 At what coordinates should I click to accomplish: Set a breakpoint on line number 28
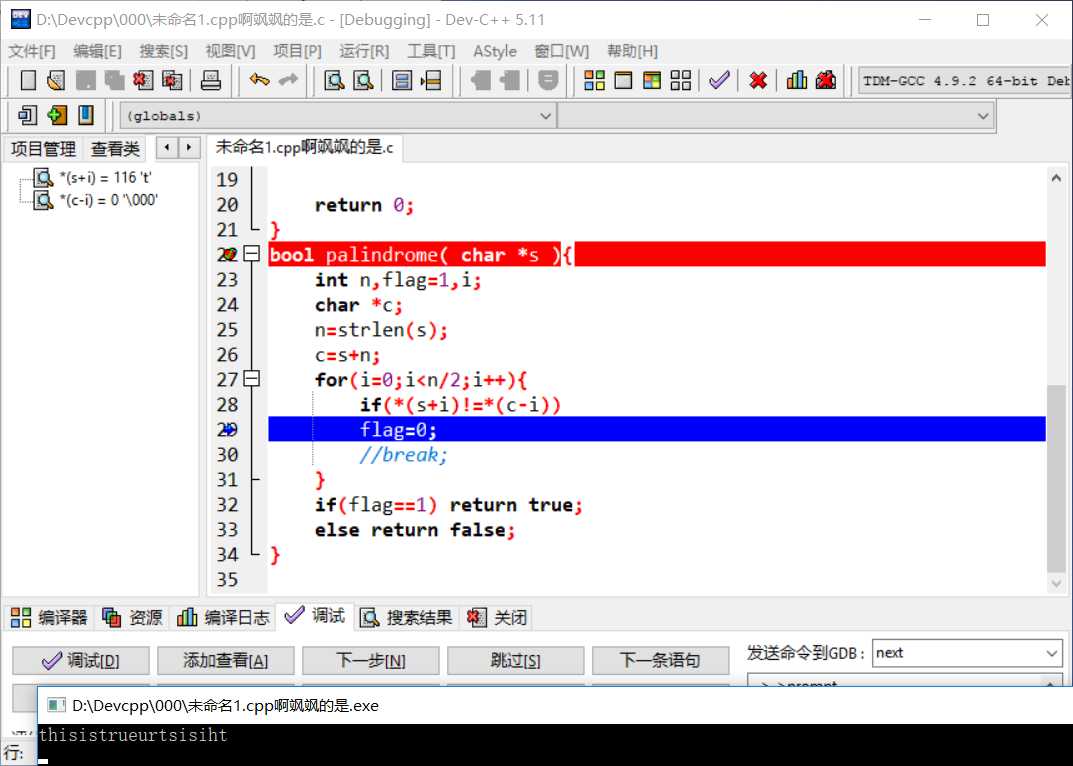227,405
